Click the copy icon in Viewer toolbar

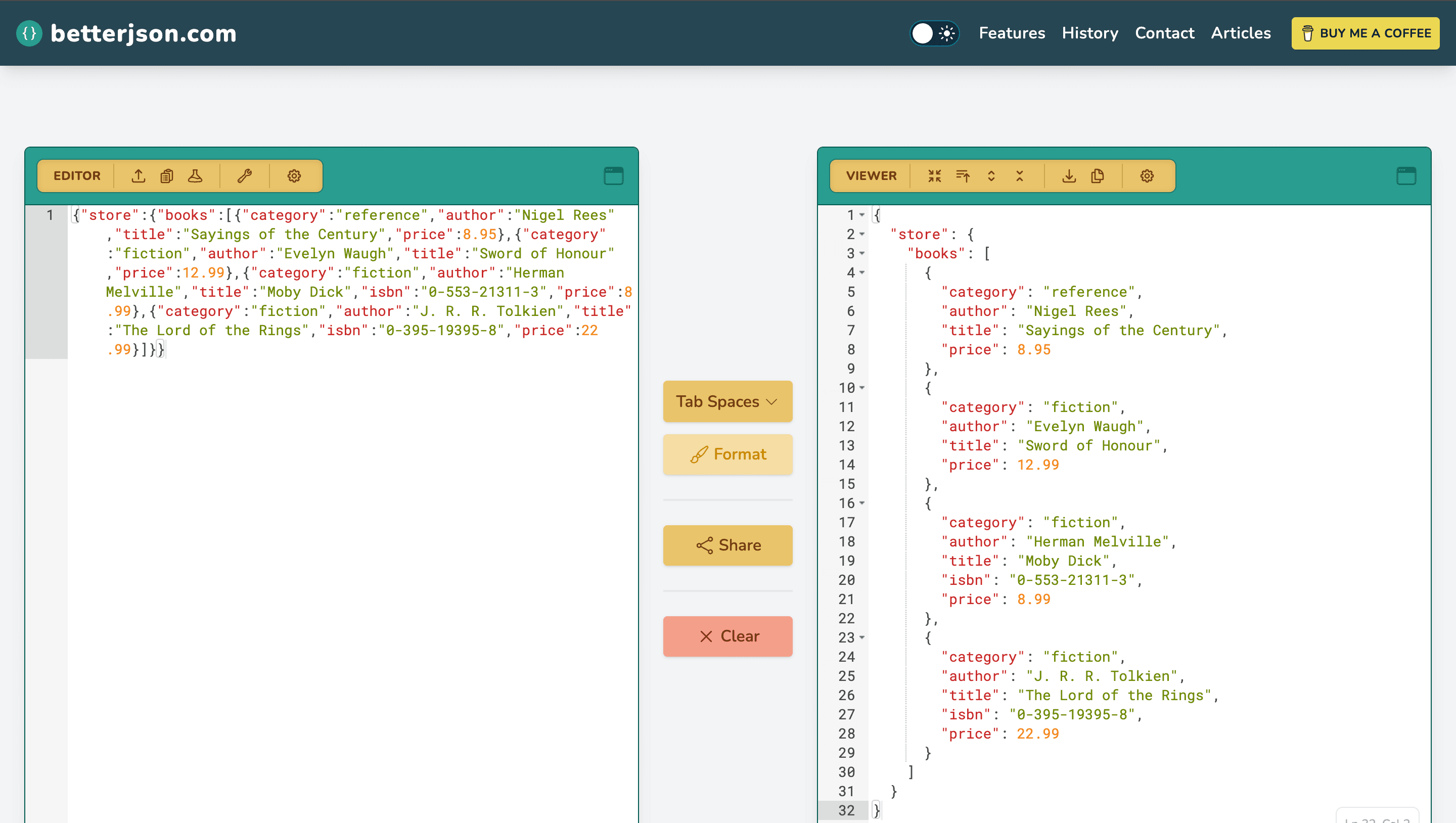click(x=1097, y=176)
